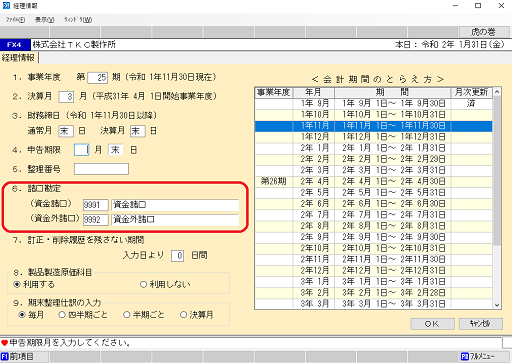This screenshot has height=363, width=512.
Task: Click the 事業年度 期 number field
Action: click(x=97, y=78)
